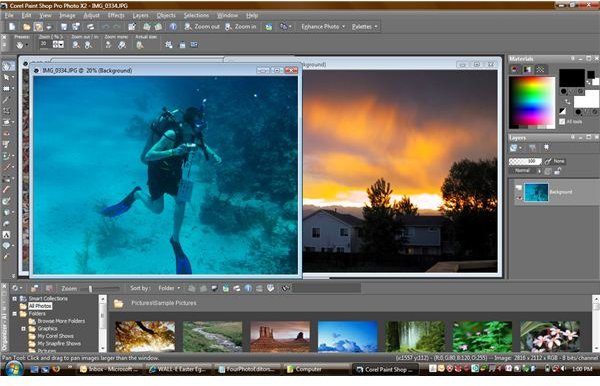Viewport: 600px width, 386px height.
Task: Click the Zoom in toolbar button
Action: tap(241, 26)
